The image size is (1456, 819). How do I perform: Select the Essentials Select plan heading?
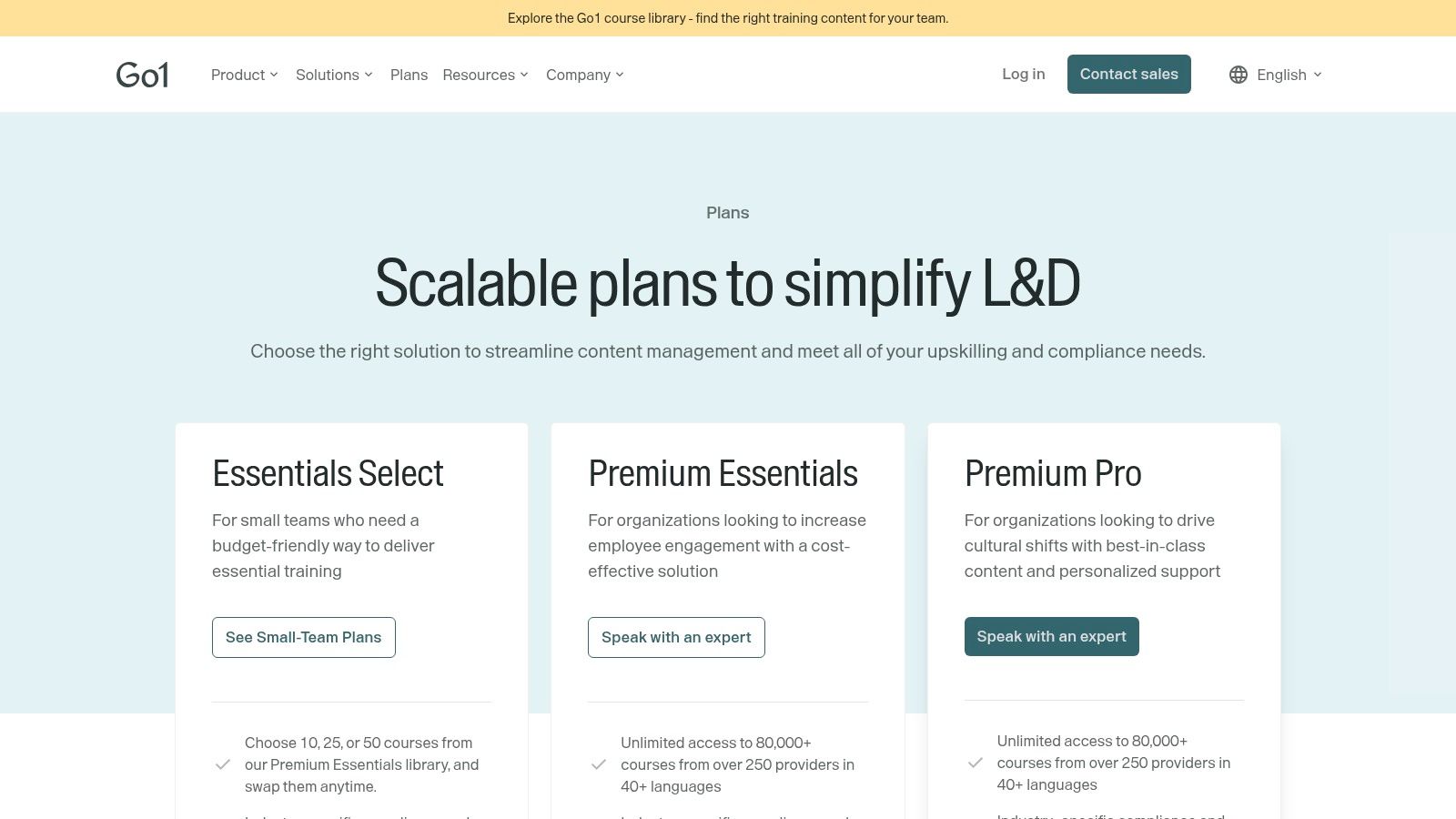coord(328,473)
